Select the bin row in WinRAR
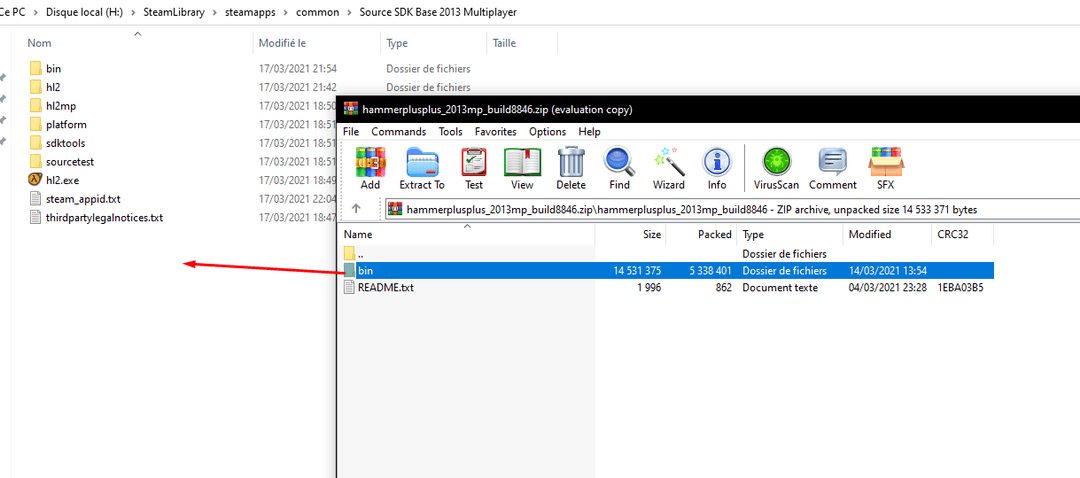The image size is (1080, 478). [667, 271]
